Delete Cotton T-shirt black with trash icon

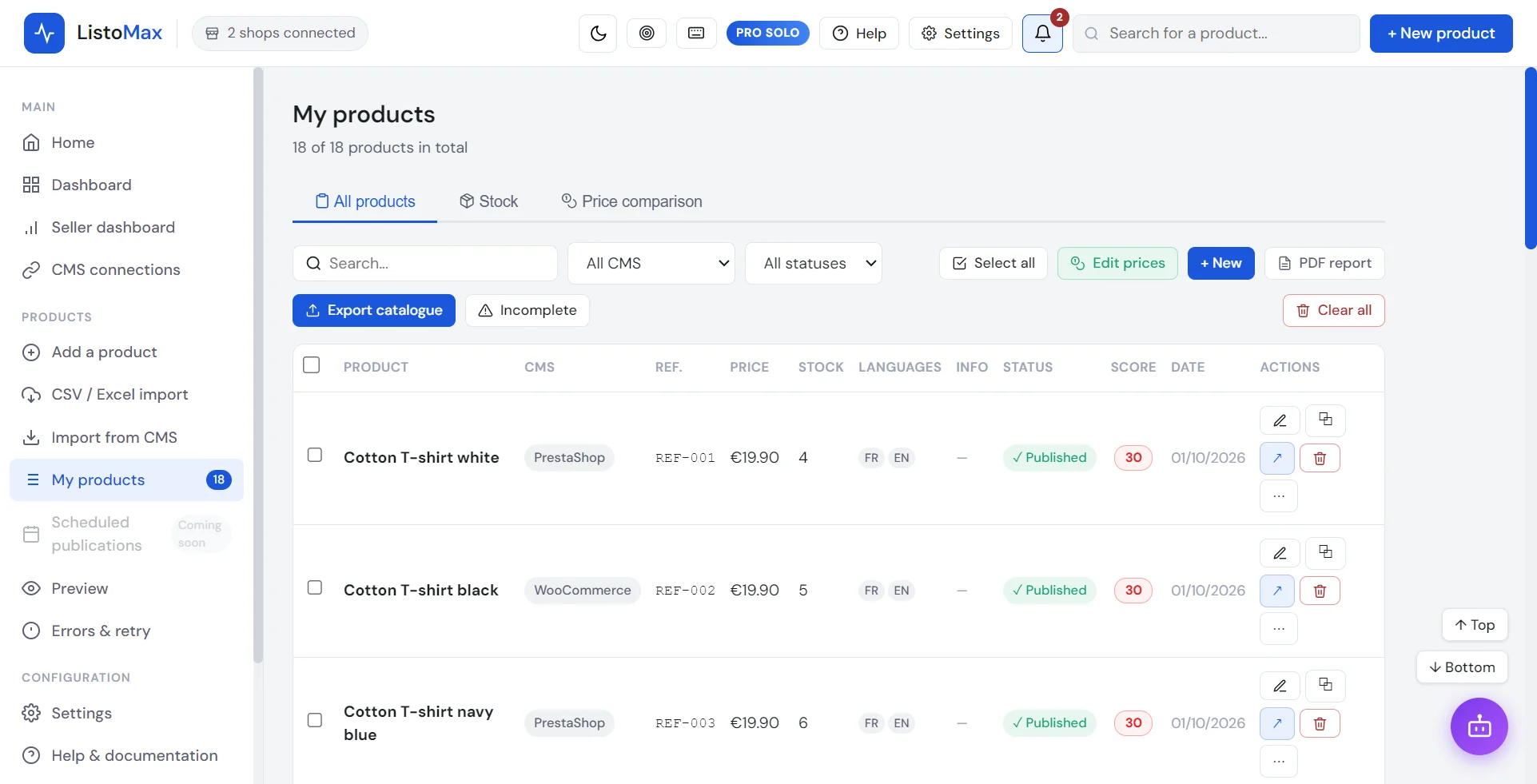point(1320,591)
